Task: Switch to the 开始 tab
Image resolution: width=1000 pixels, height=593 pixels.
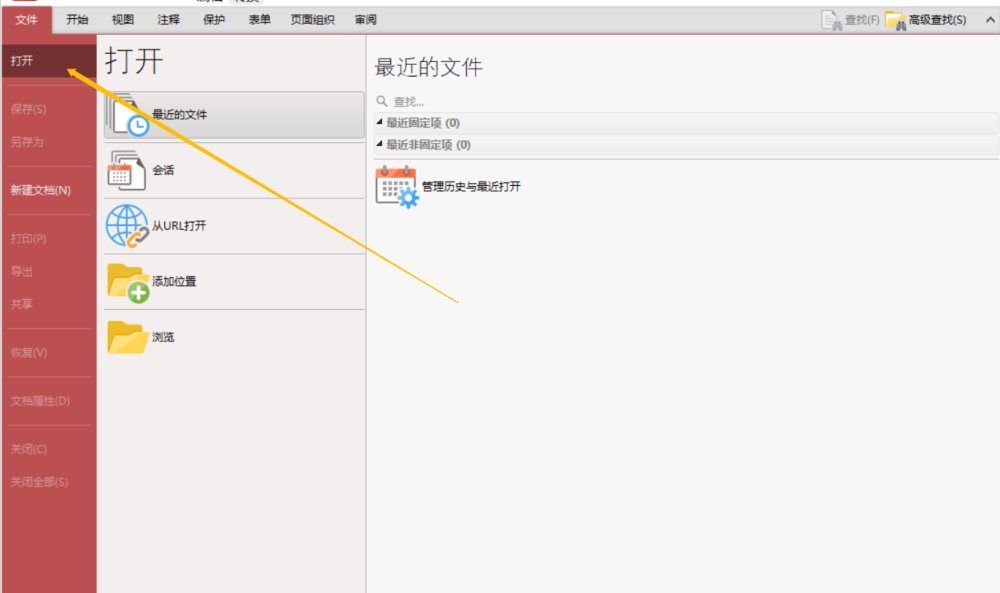Action: [77, 20]
